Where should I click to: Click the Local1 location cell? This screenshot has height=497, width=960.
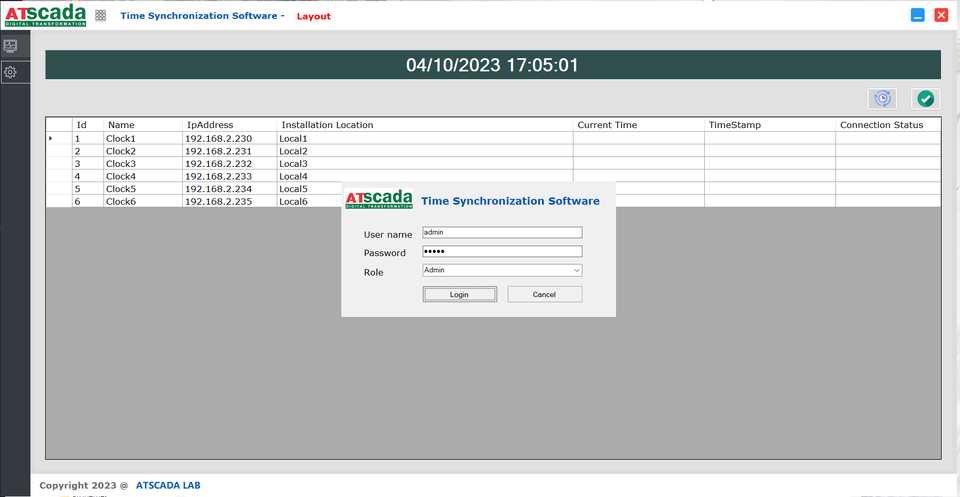(425, 138)
